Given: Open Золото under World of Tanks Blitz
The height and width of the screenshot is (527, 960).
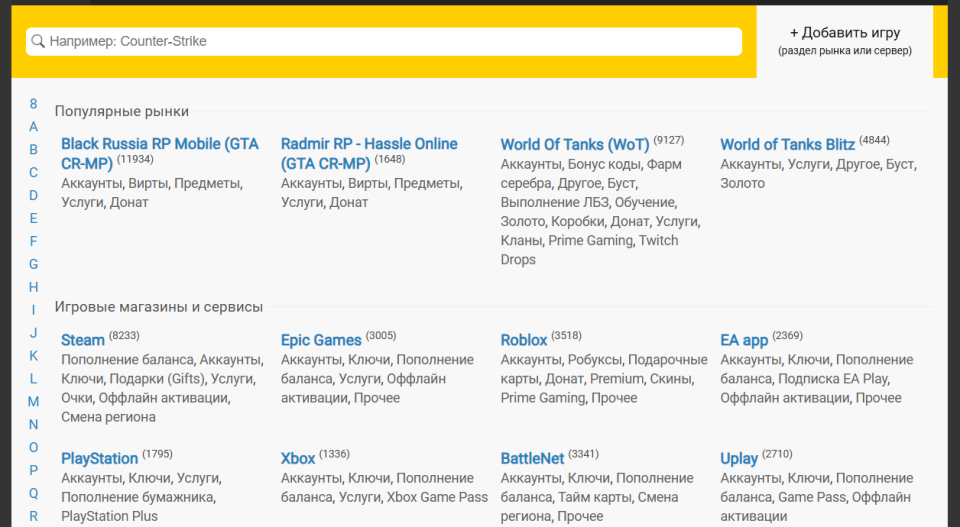Looking at the screenshot, I should 743,183.
